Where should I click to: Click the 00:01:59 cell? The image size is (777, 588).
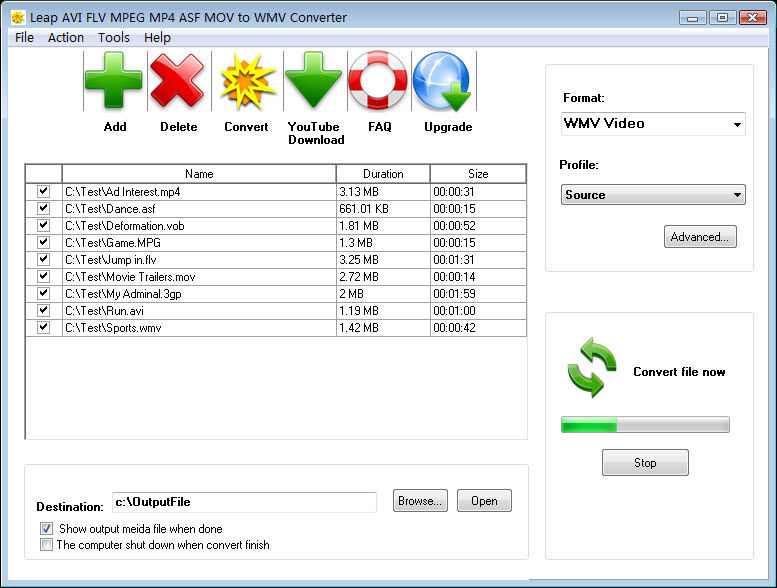coord(478,294)
